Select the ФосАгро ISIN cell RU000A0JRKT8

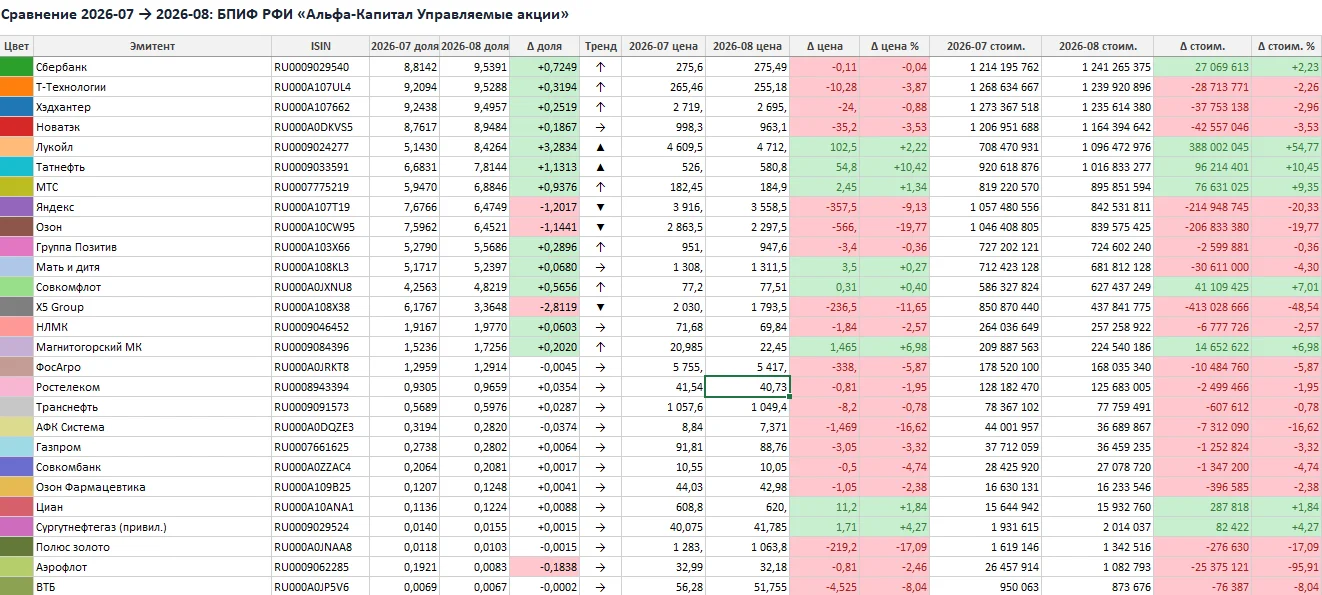pyautogui.click(x=320, y=367)
